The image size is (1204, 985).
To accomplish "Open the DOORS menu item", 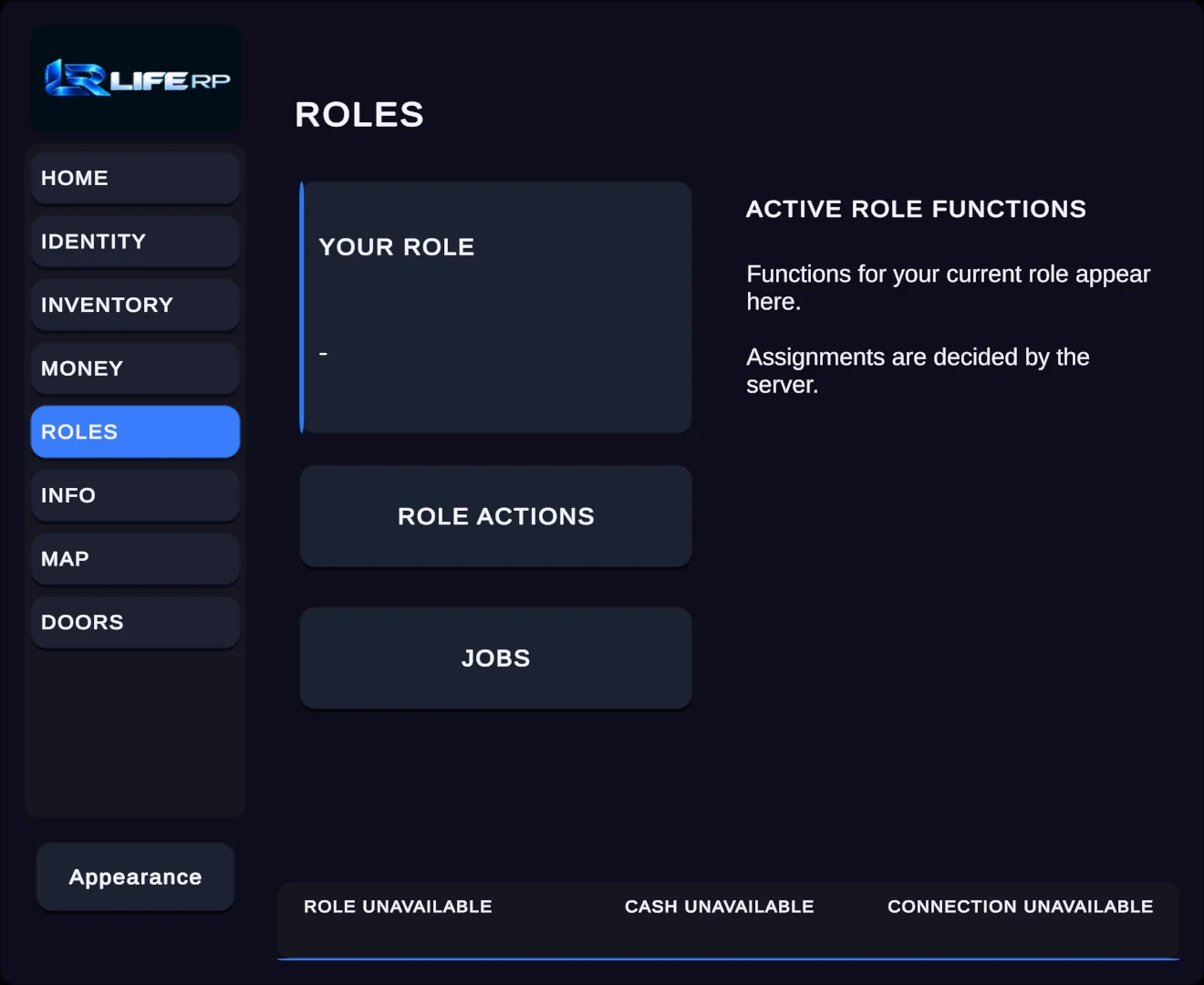I will click(x=135, y=622).
